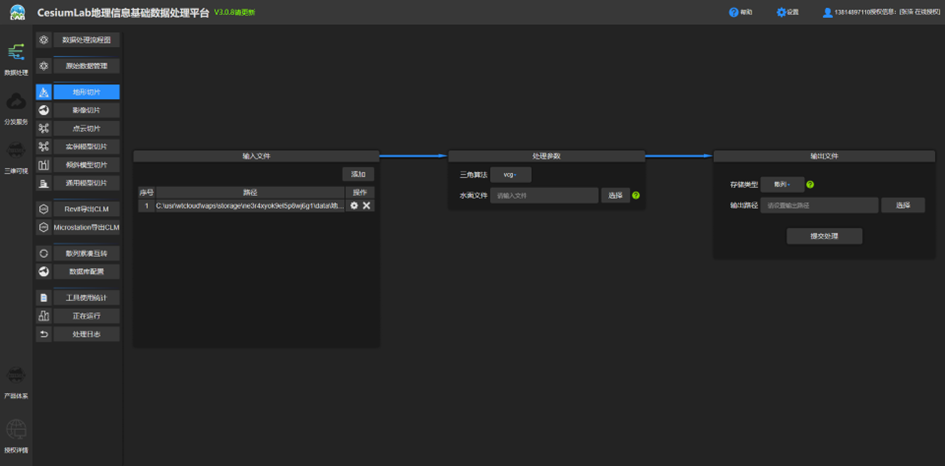945x466 pixels.
Task: Select the 数据库配置 menu item
Action: click(x=87, y=271)
